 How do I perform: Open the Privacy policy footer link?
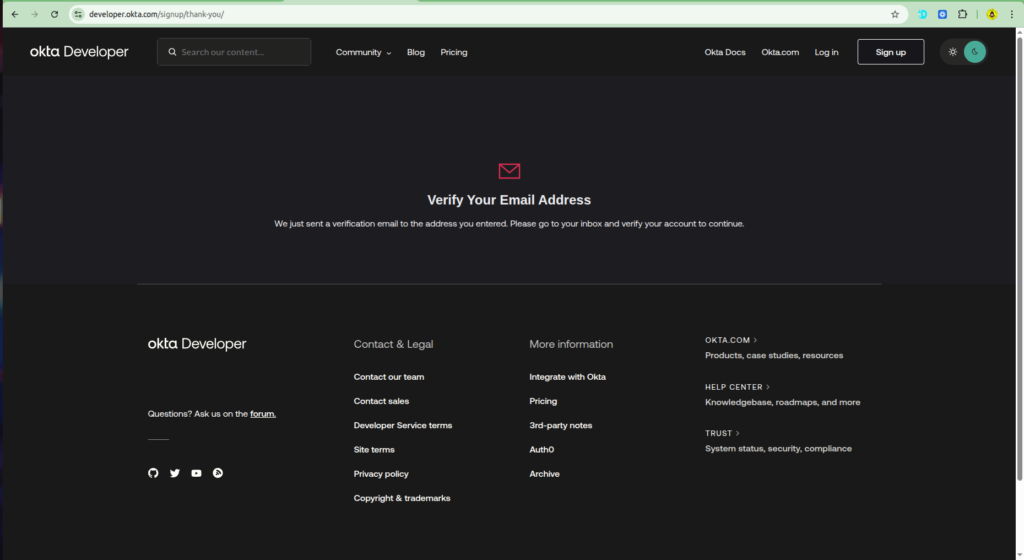pyautogui.click(x=381, y=474)
